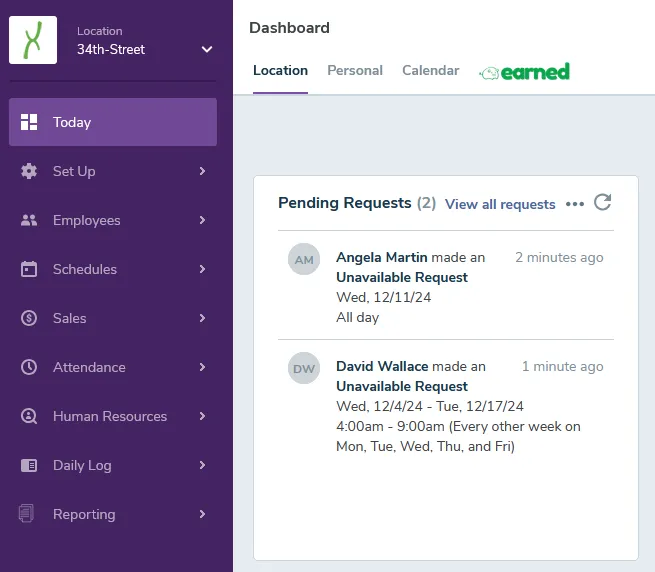This screenshot has width=655, height=572.
Task: Click the Attendance menu label
Action: 89,367
